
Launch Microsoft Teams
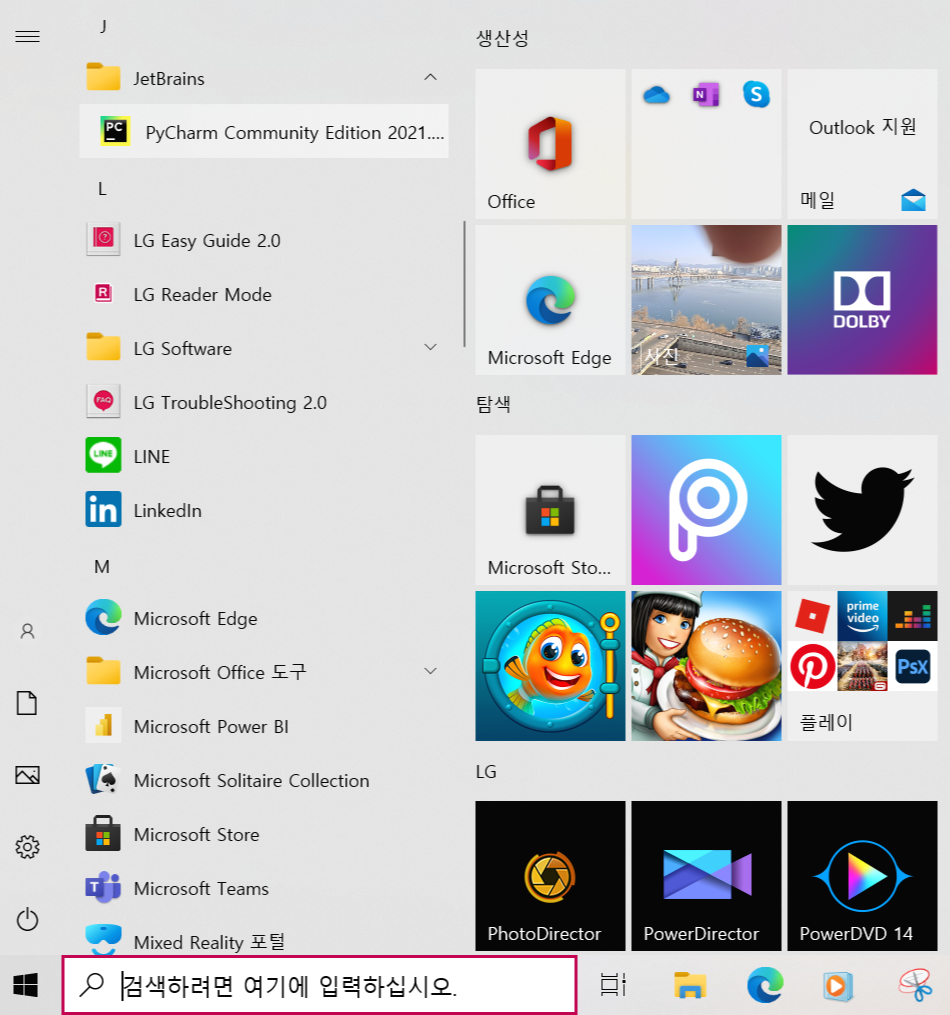[264, 888]
